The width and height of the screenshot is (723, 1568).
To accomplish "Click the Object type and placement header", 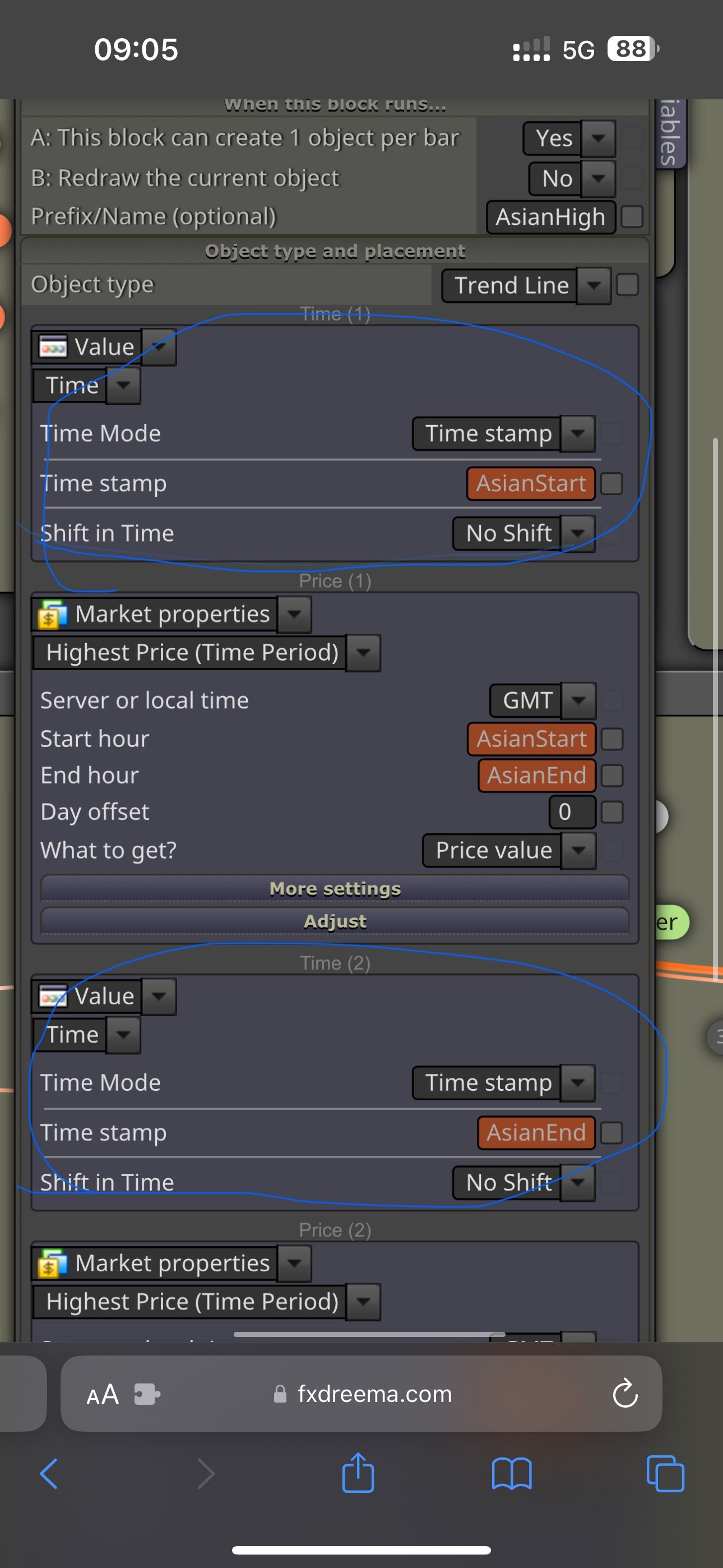I will click(x=335, y=251).
